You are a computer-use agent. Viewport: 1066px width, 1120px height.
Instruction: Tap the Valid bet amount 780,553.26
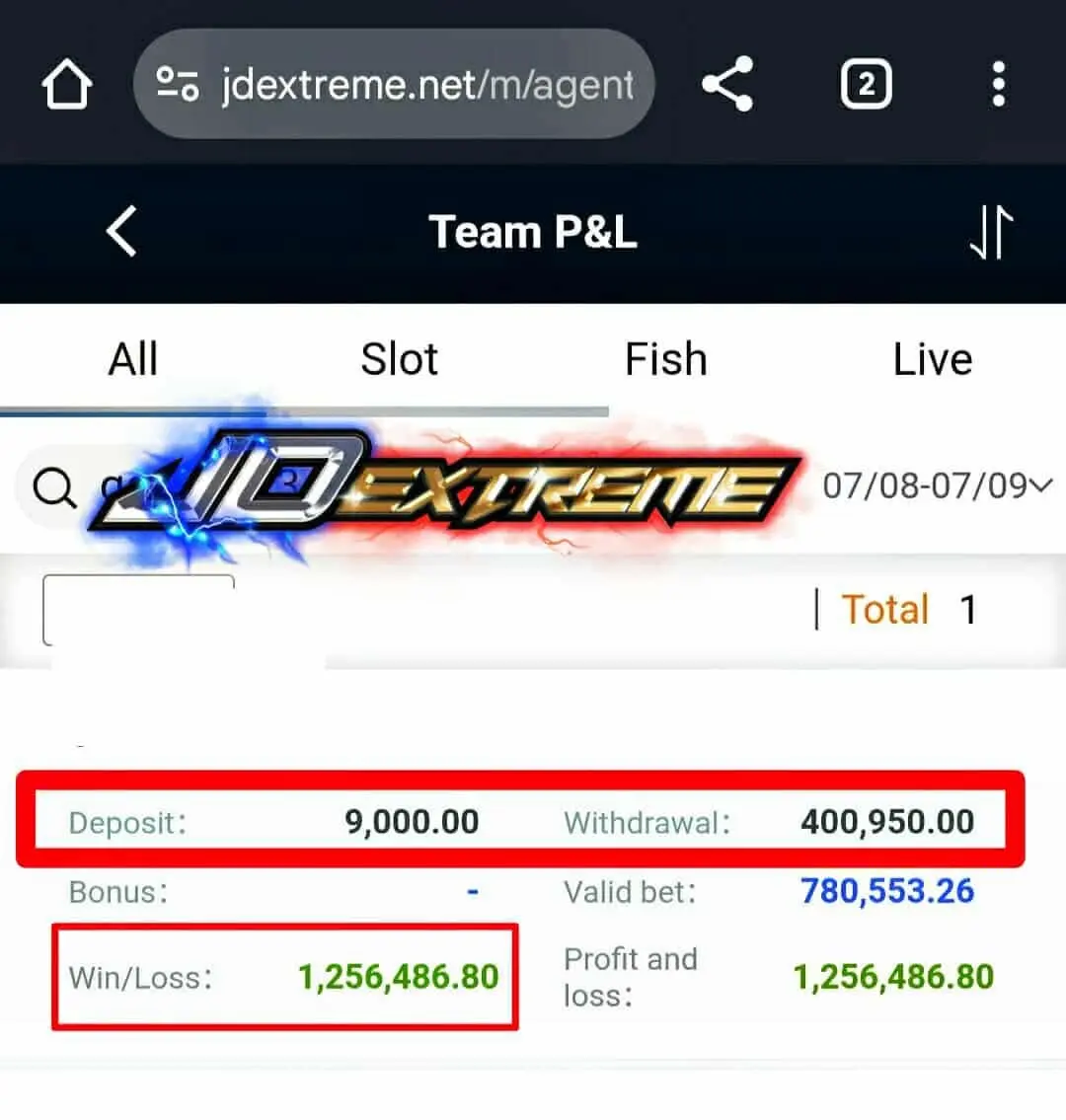(x=887, y=891)
